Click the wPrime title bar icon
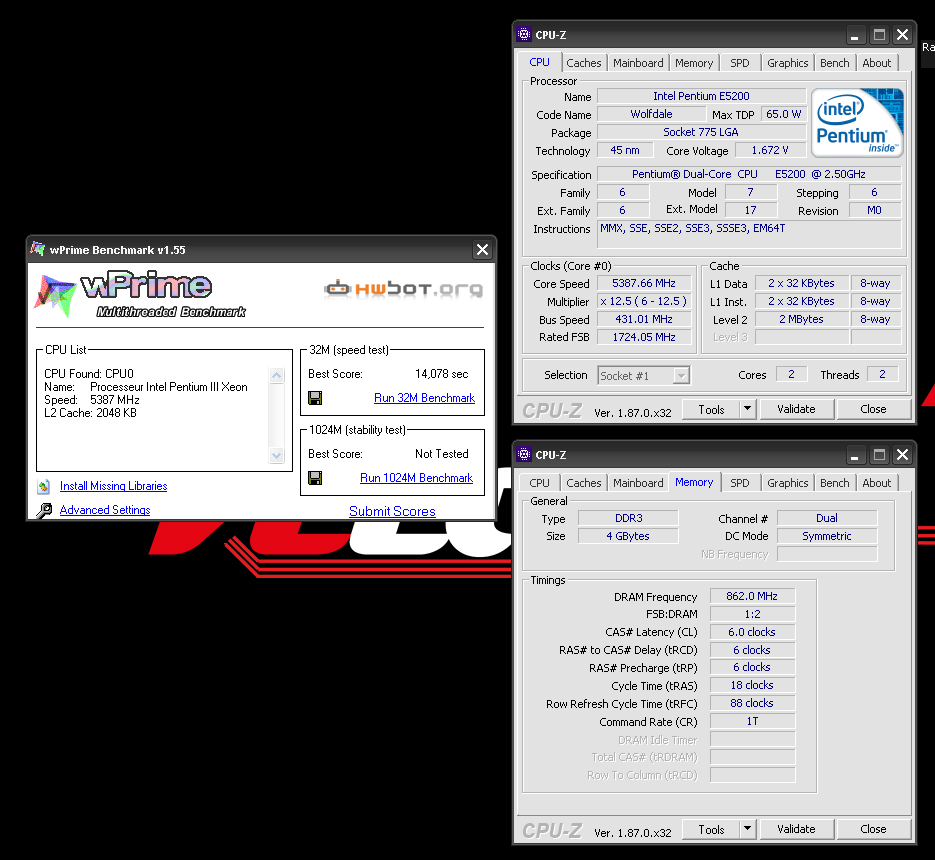Image resolution: width=935 pixels, height=860 pixels. coord(38,249)
